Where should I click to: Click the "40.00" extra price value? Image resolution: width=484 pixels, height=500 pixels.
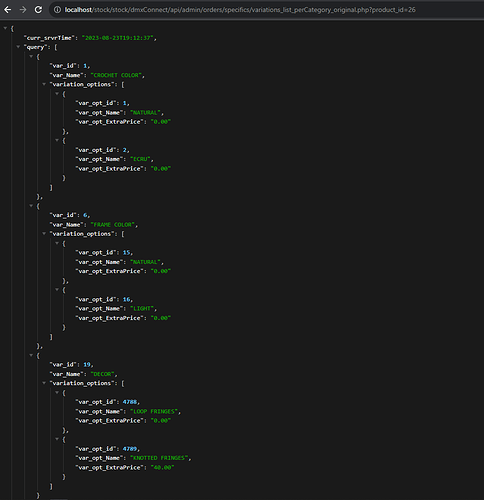(163, 467)
